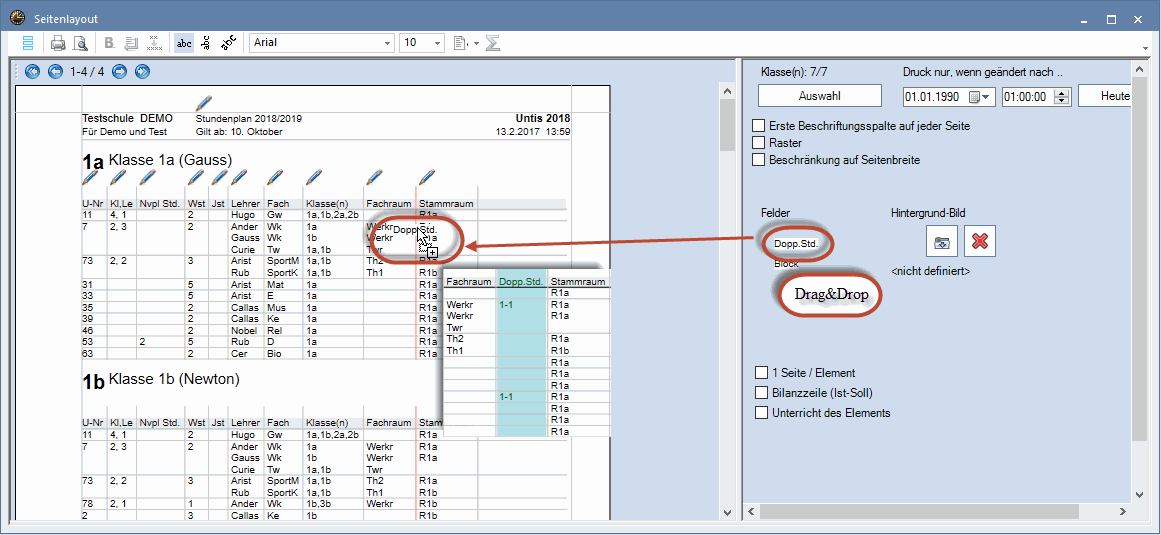Select horizontal abc text orientation
This screenshot has height=535, width=1161.
click(184, 43)
